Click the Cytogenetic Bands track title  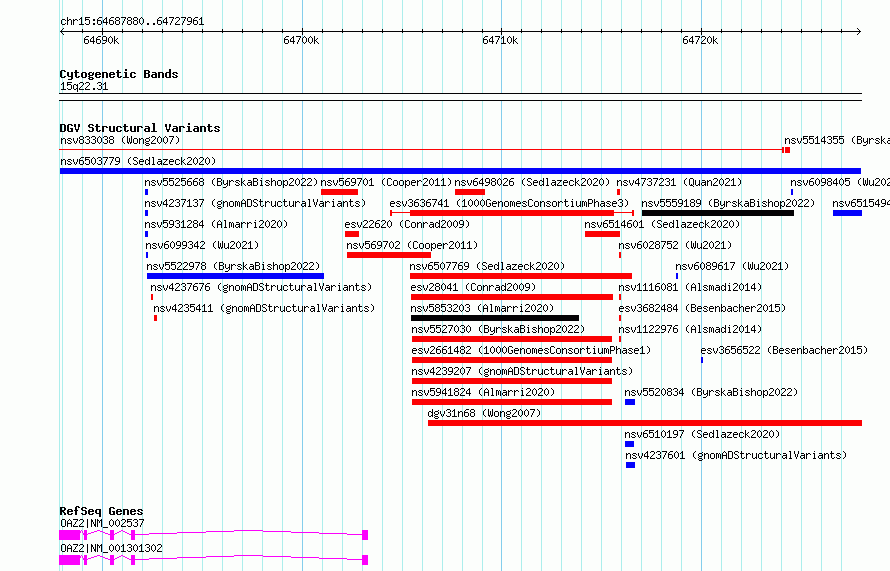pyautogui.click(x=119, y=74)
